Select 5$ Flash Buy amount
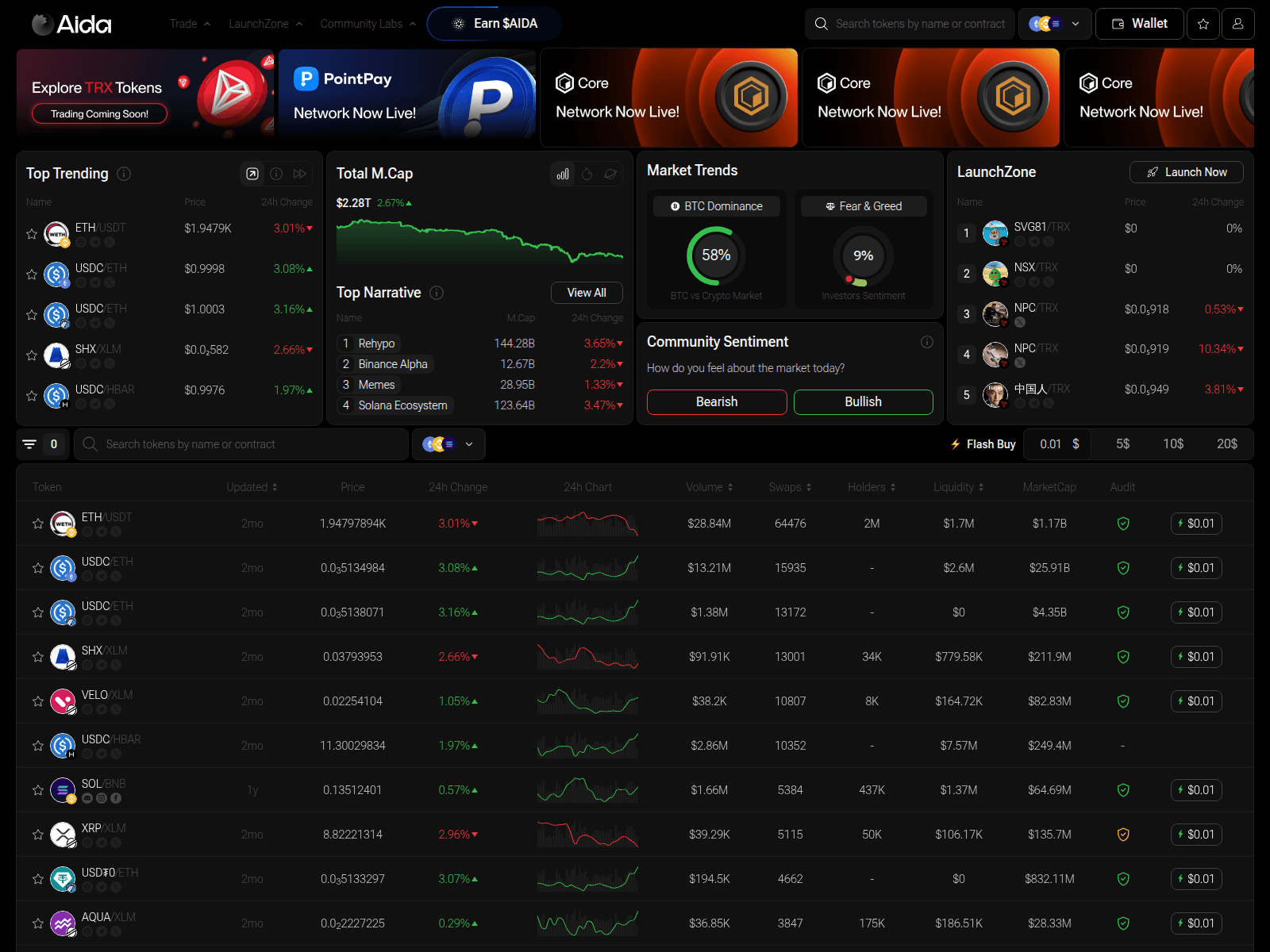1270x952 pixels. click(1122, 444)
